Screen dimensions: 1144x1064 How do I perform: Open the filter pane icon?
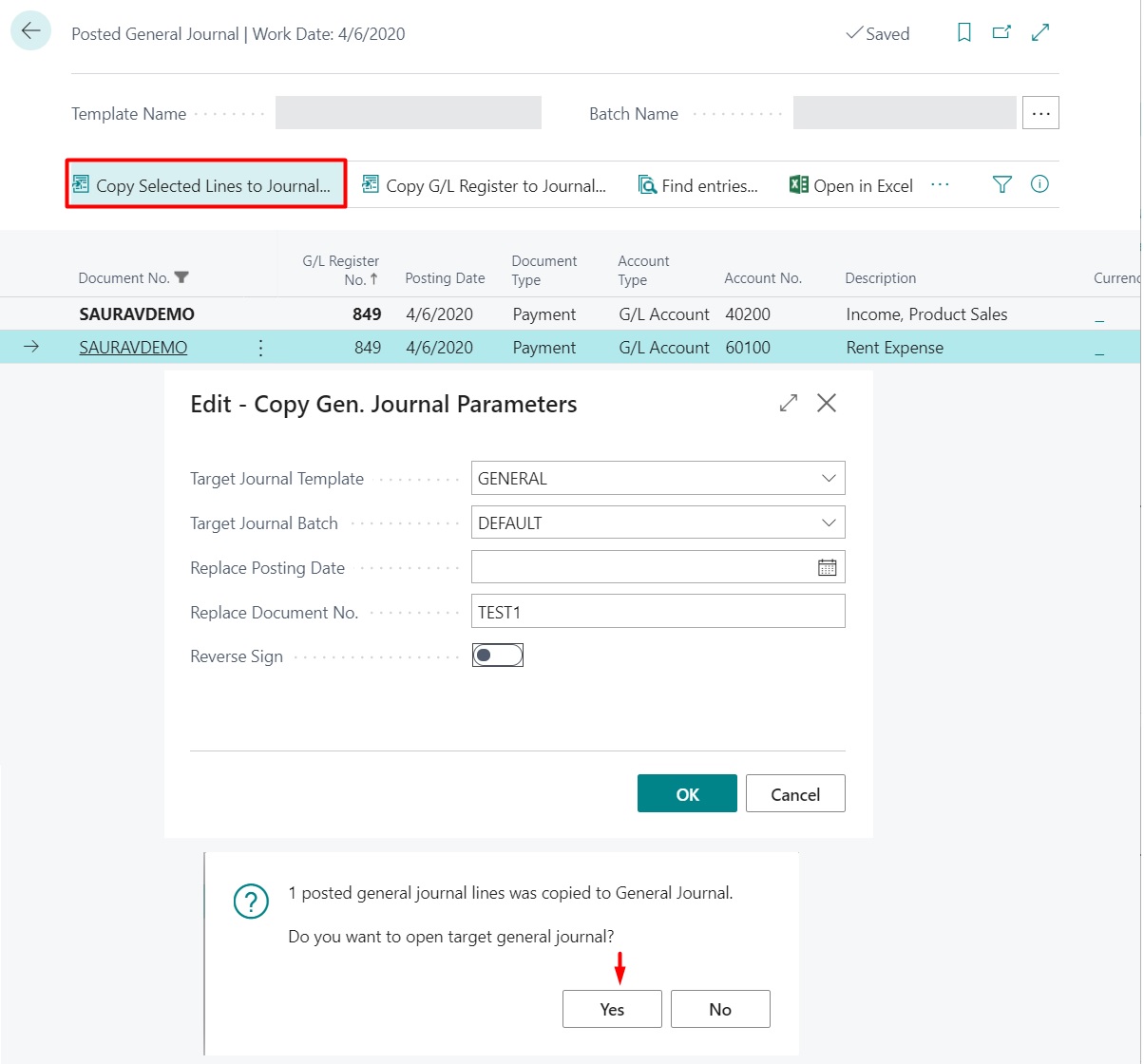click(1001, 184)
